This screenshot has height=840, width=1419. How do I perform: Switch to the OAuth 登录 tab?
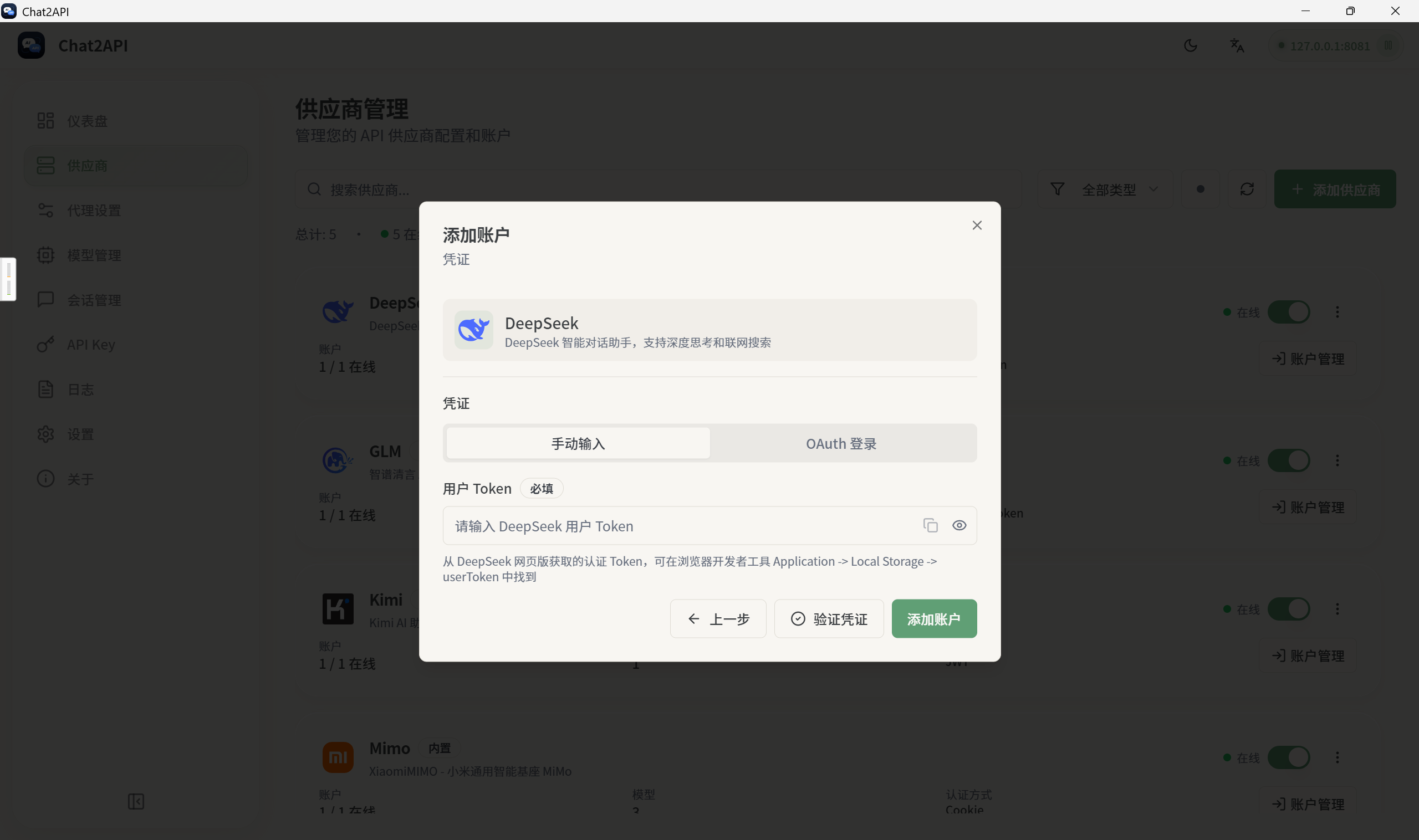[841, 443]
